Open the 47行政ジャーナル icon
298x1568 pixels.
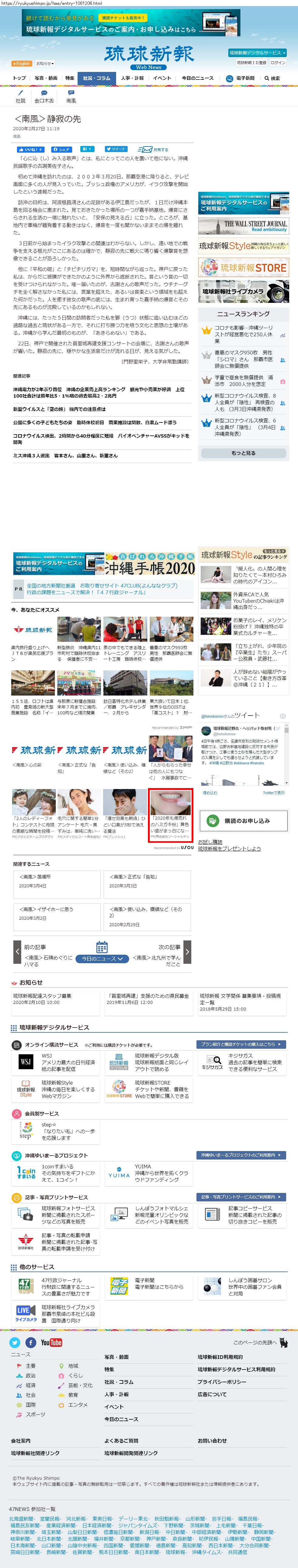tap(25, 1285)
